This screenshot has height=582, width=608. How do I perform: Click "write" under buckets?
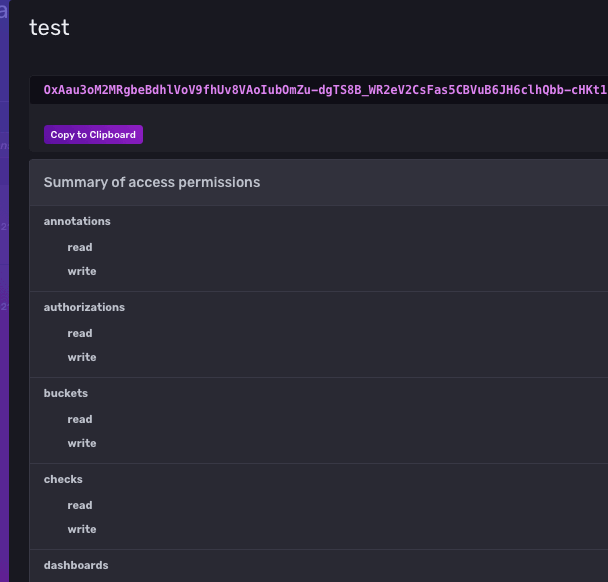[x=82, y=443]
